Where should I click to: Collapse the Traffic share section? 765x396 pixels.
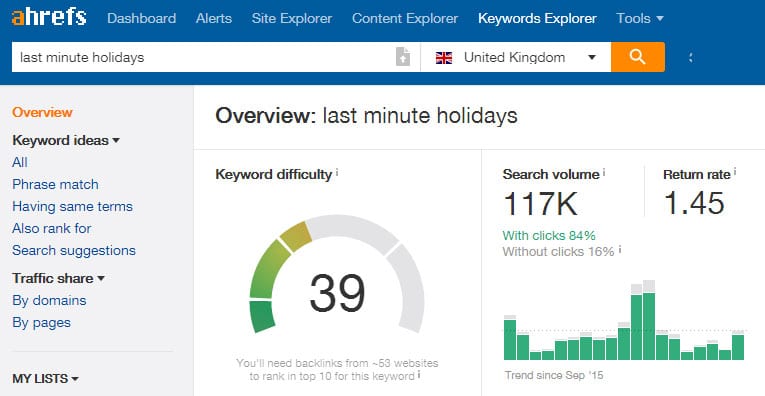click(58, 278)
